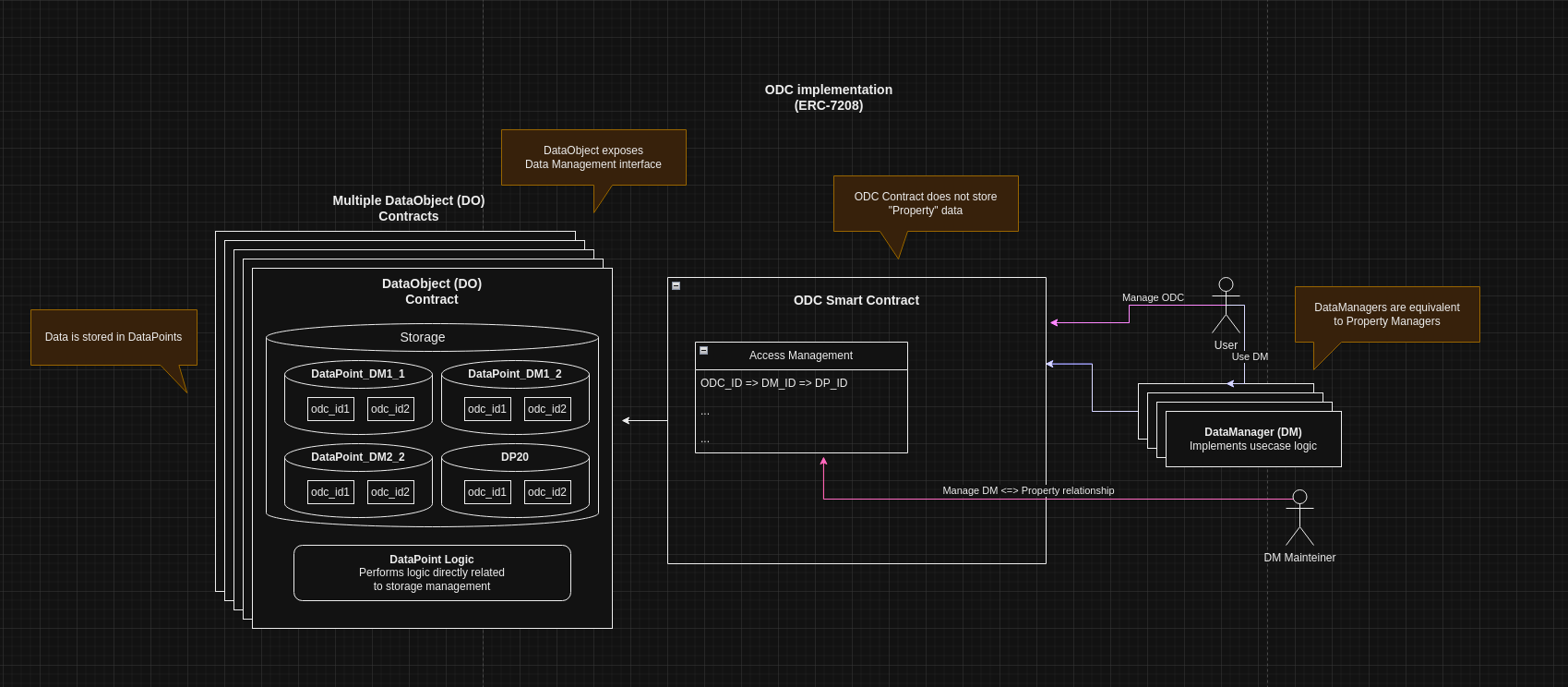The width and height of the screenshot is (1568, 687).
Task: Select the DataPoint_DM1_2 cylinder label
Action: coord(515,374)
